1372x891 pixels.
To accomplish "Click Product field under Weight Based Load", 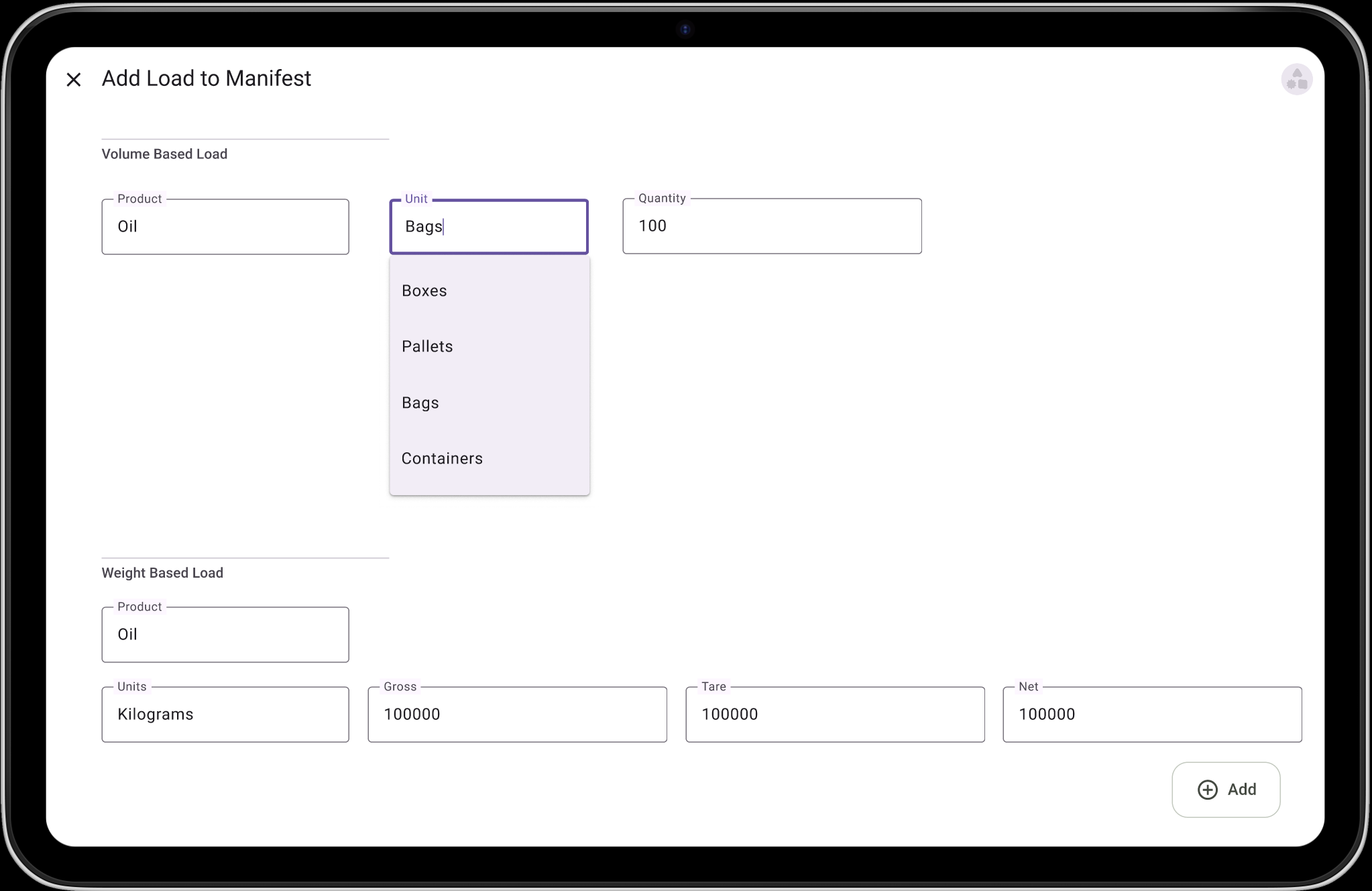I will [x=225, y=635].
